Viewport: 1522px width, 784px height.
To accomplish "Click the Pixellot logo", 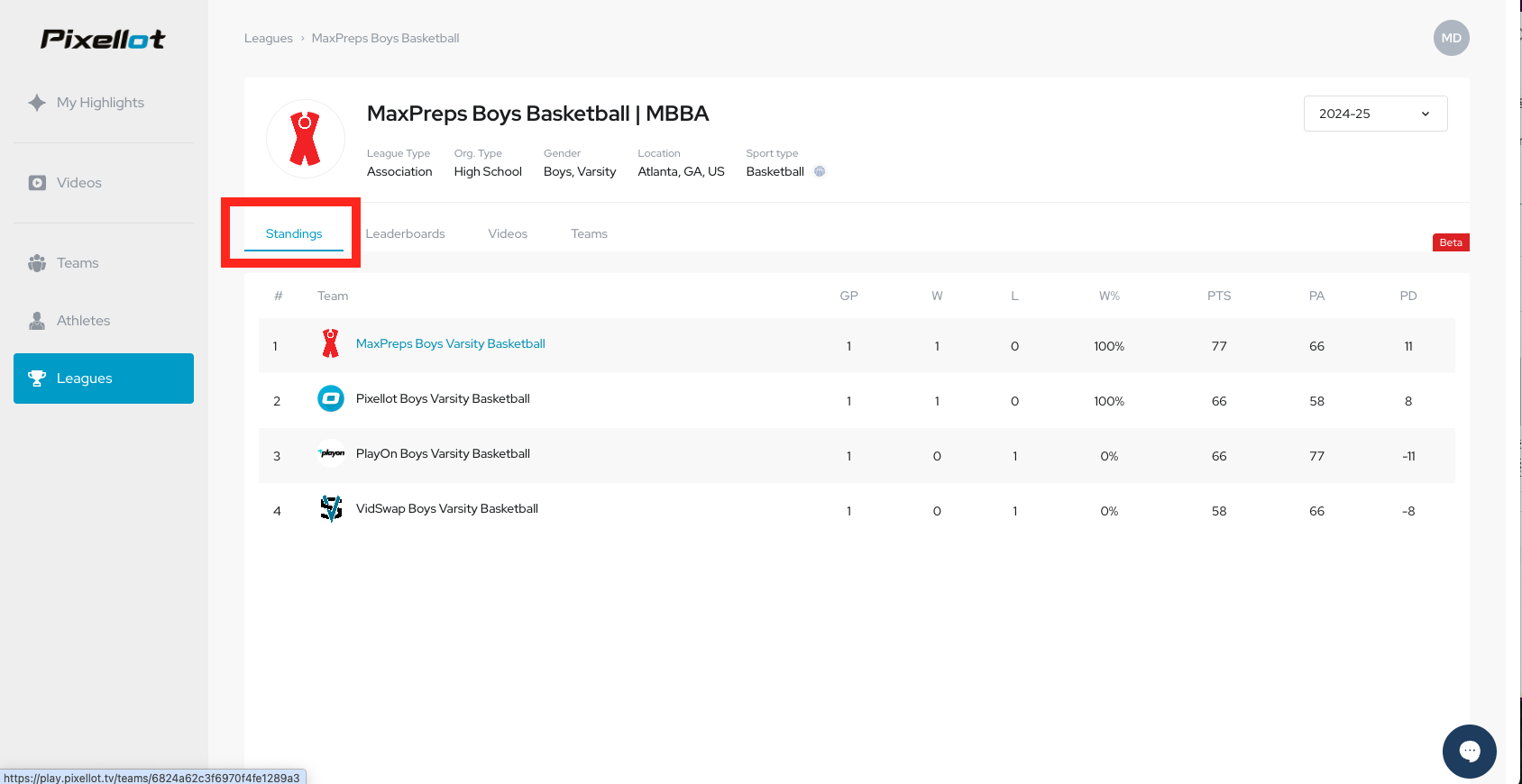I will tap(103, 39).
